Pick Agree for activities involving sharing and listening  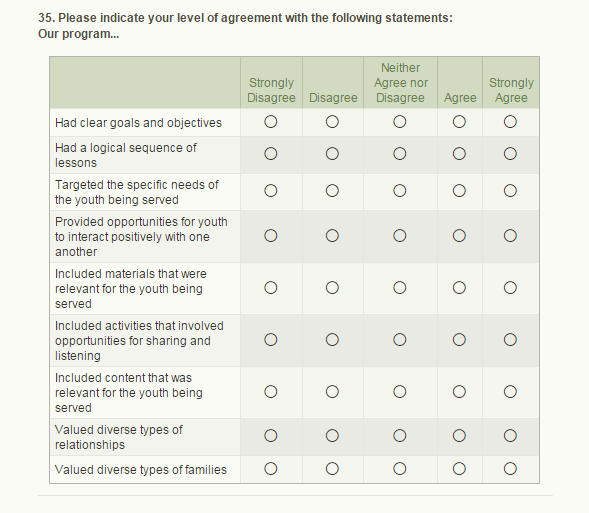tap(459, 339)
